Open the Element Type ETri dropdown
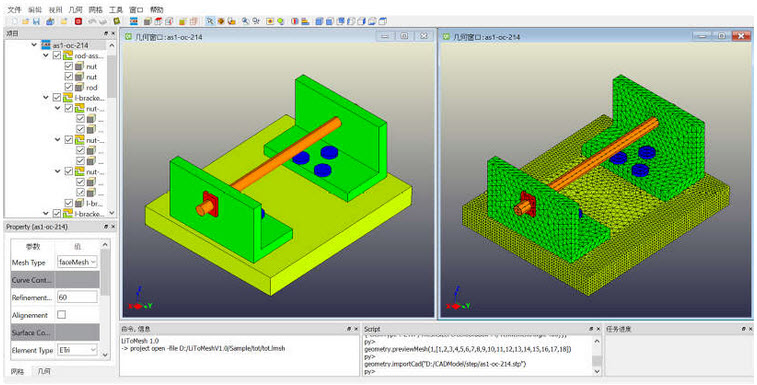This screenshot has width=757, height=385. point(77,350)
